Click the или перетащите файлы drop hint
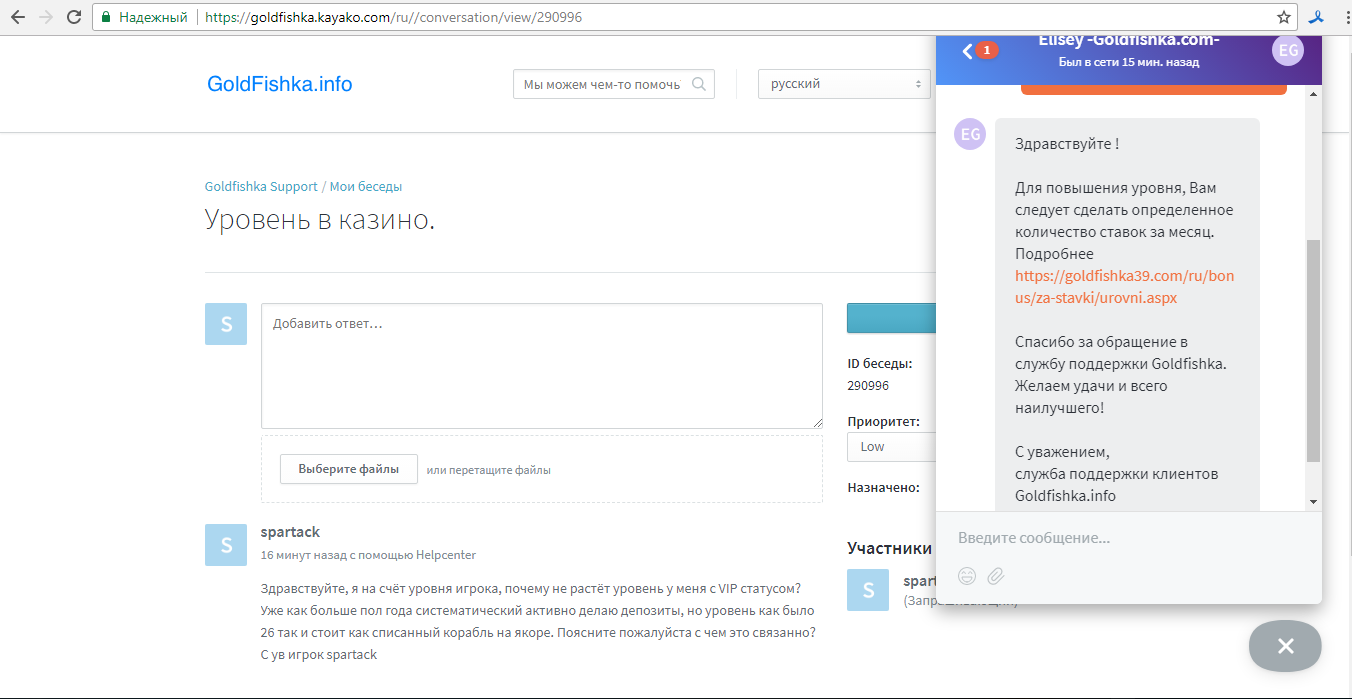1352x699 pixels. pos(488,470)
